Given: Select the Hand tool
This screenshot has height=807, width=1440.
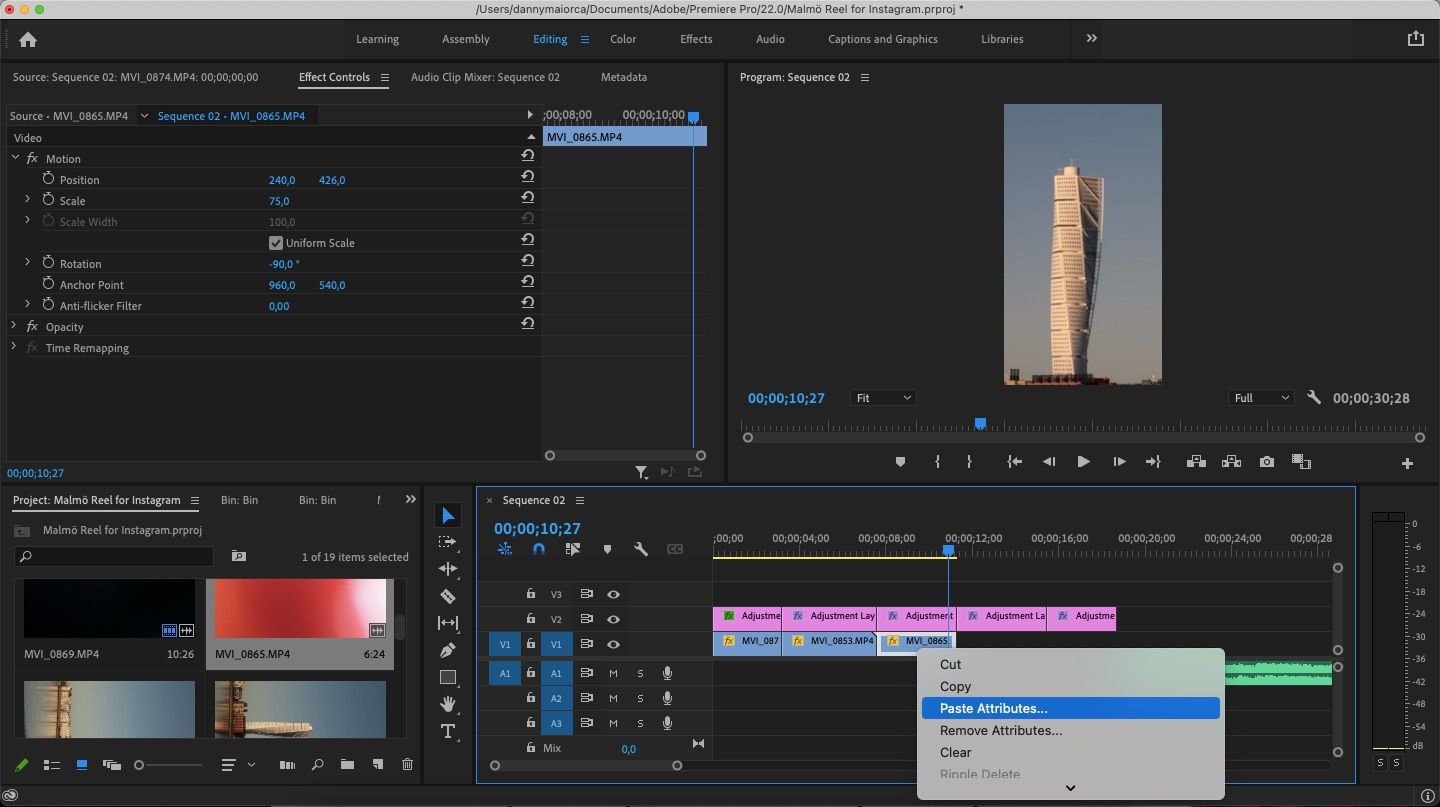Looking at the screenshot, I should 448,704.
